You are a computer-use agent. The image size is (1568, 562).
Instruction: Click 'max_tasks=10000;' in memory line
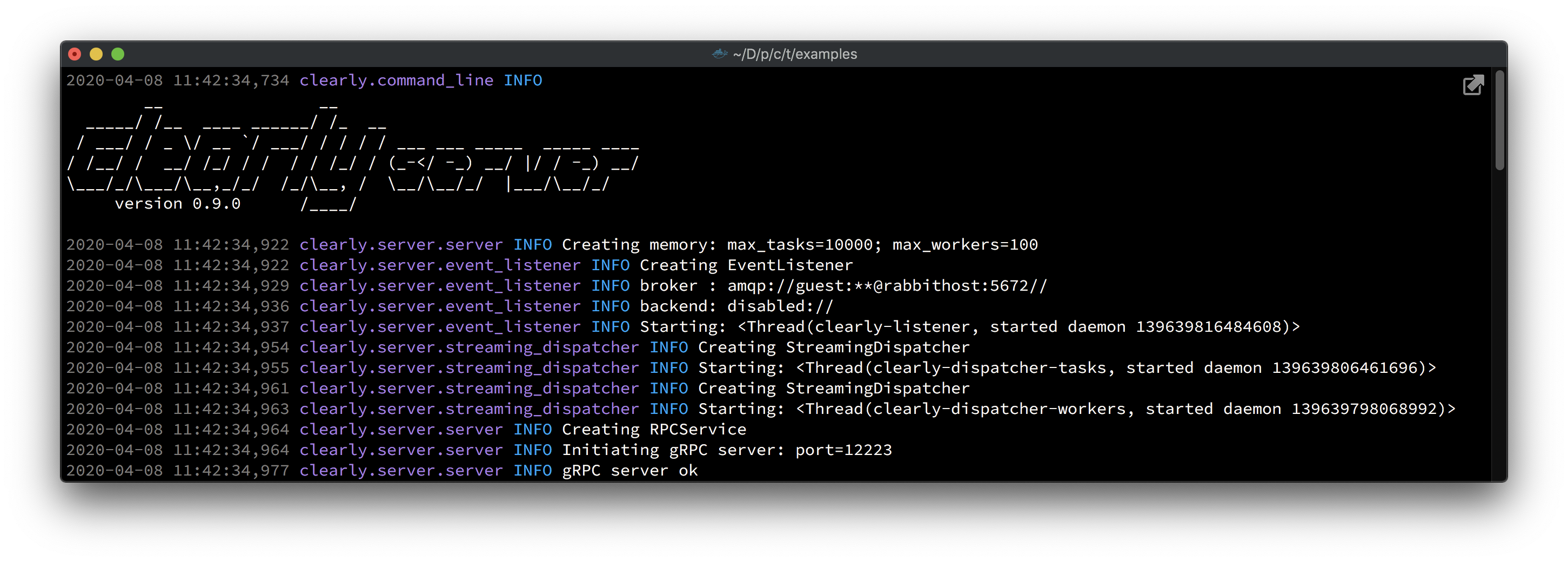pyautogui.click(x=805, y=245)
